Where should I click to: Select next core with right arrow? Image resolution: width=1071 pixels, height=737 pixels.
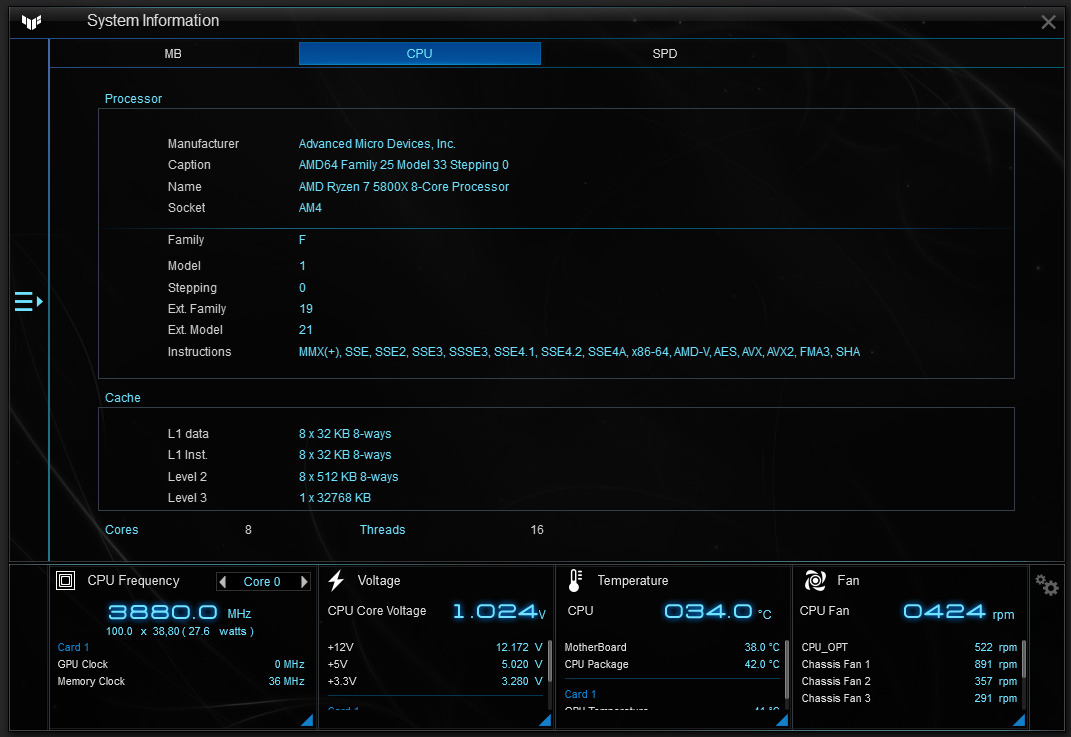coord(304,581)
